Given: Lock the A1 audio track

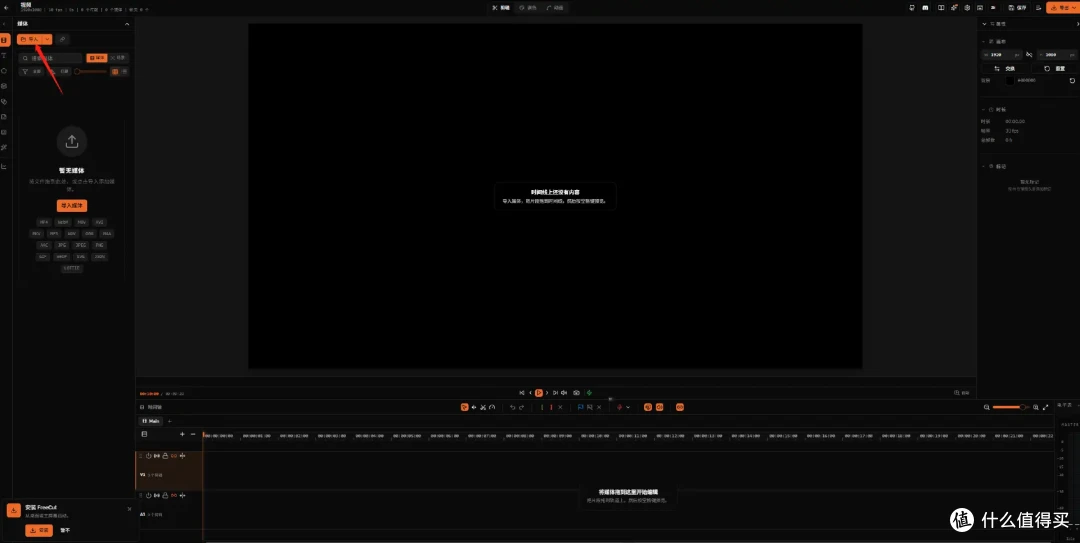Looking at the screenshot, I should [x=165, y=495].
